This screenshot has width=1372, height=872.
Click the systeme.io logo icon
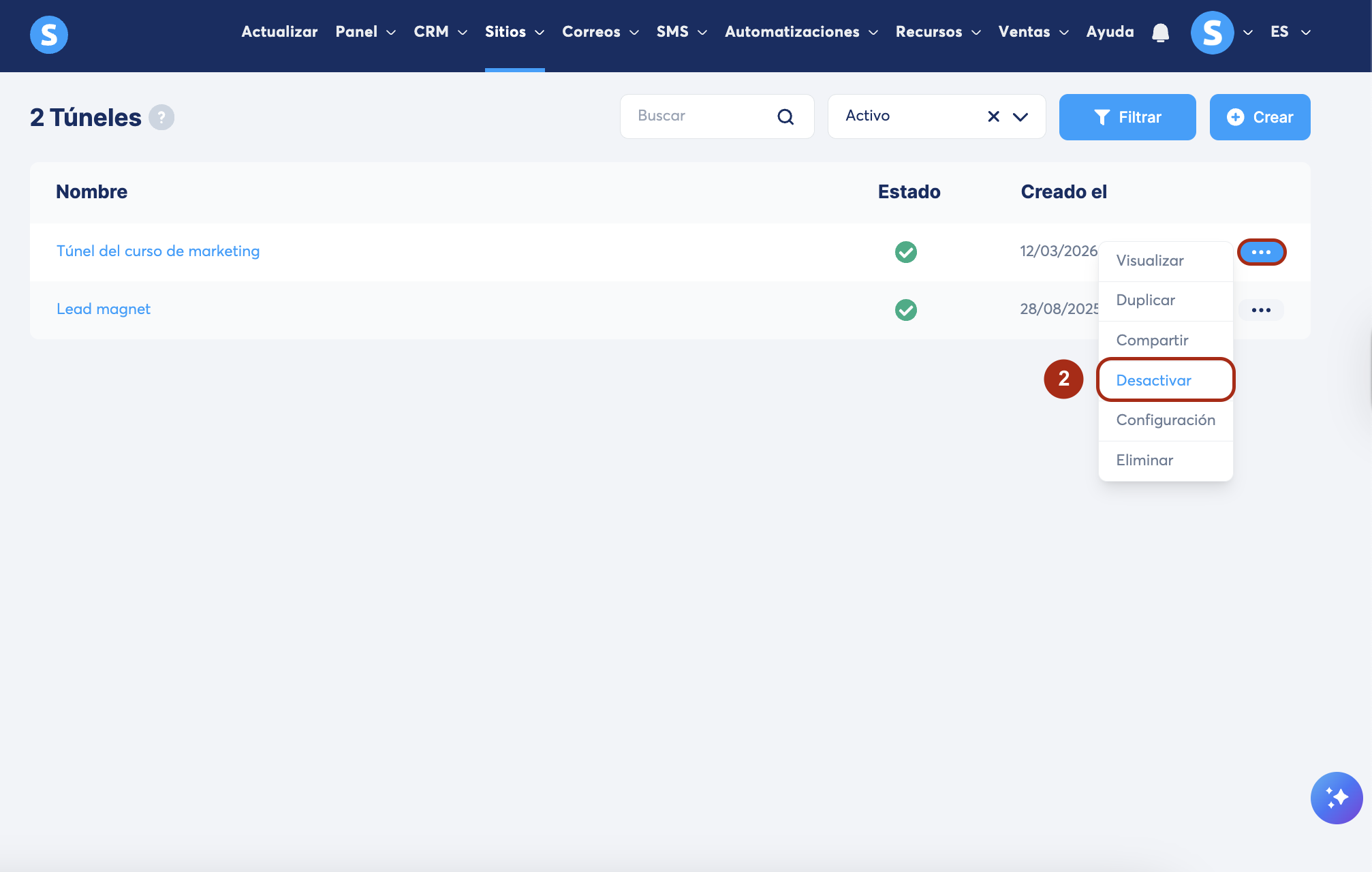click(x=49, y=34)
